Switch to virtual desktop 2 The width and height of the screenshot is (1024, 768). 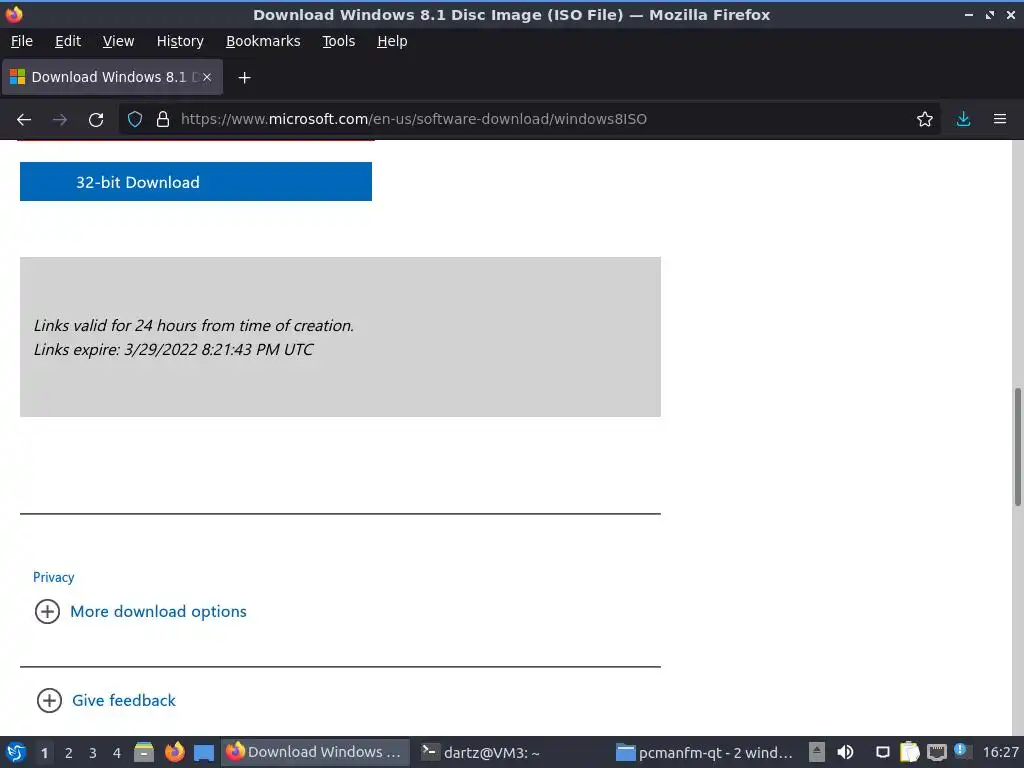point(69,753)
